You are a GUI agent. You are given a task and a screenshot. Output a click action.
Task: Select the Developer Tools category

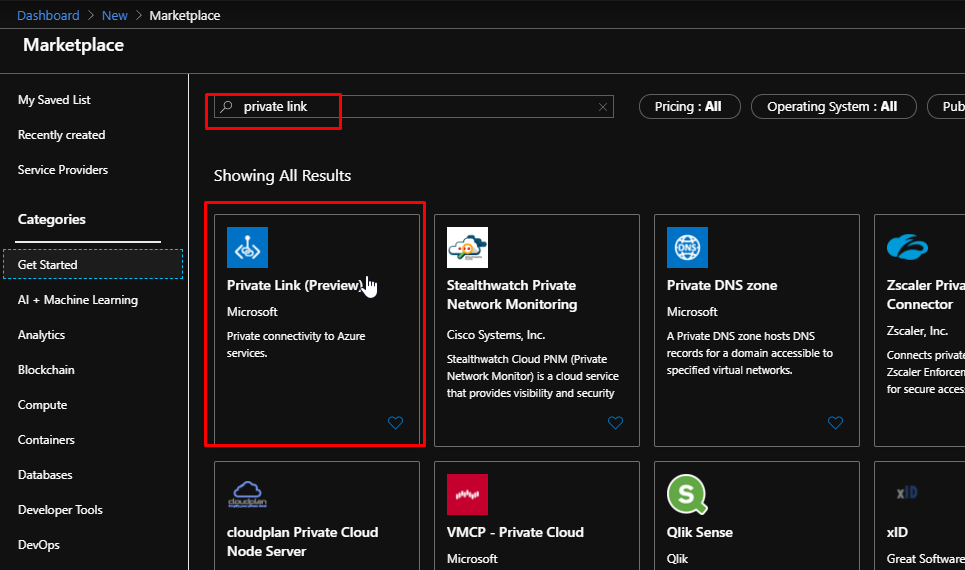pos(60,510)
